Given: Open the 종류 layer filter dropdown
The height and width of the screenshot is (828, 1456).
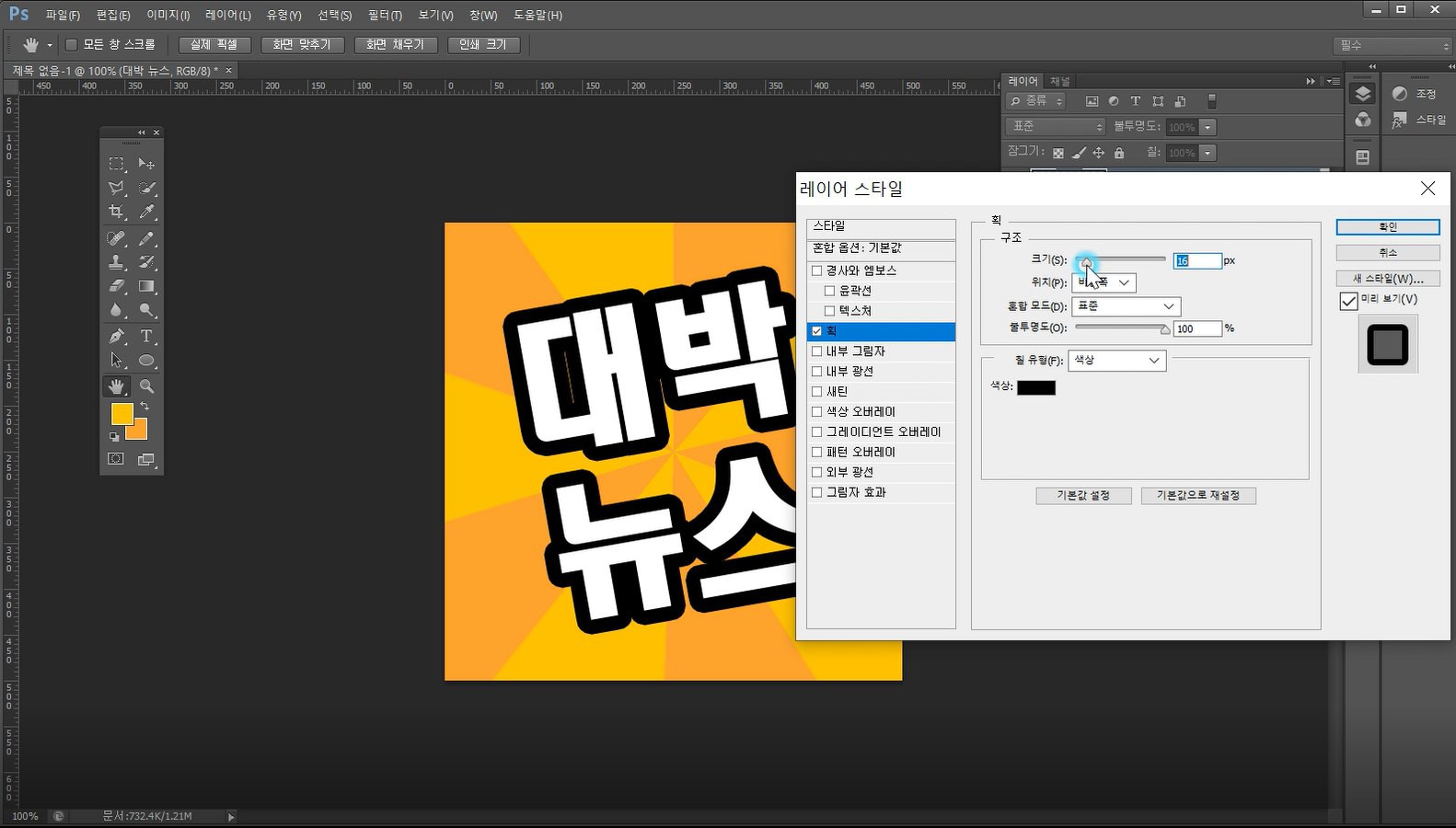Looking at the screenshot, I should (1035, 101).
